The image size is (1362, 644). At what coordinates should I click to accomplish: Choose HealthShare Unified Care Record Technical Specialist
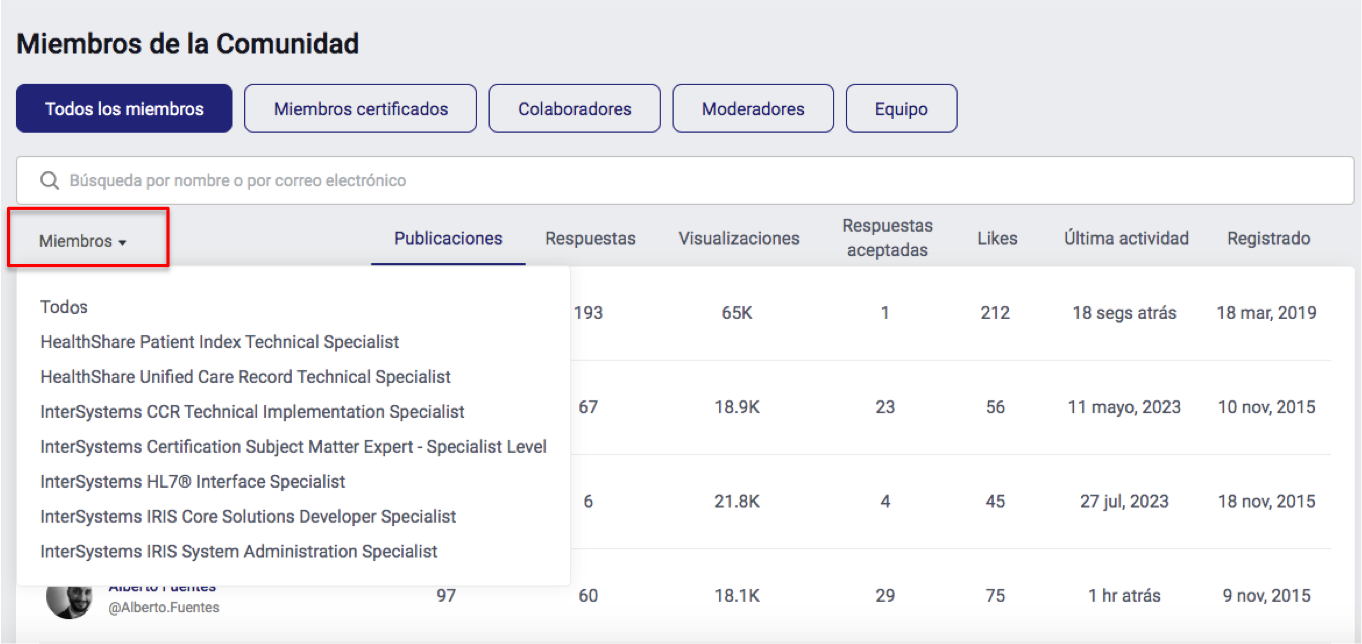245,377
